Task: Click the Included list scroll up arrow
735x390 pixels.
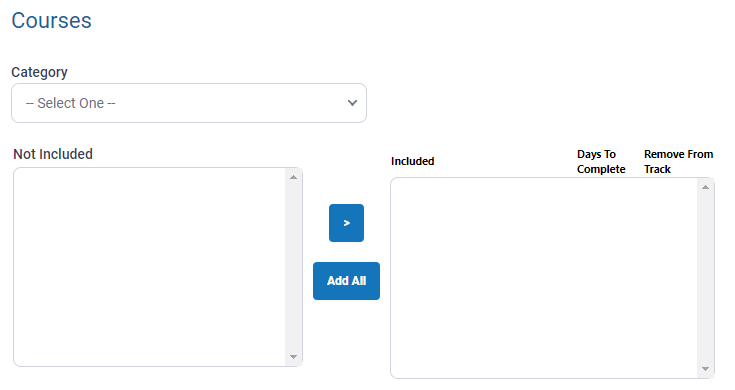Action: 705,188
